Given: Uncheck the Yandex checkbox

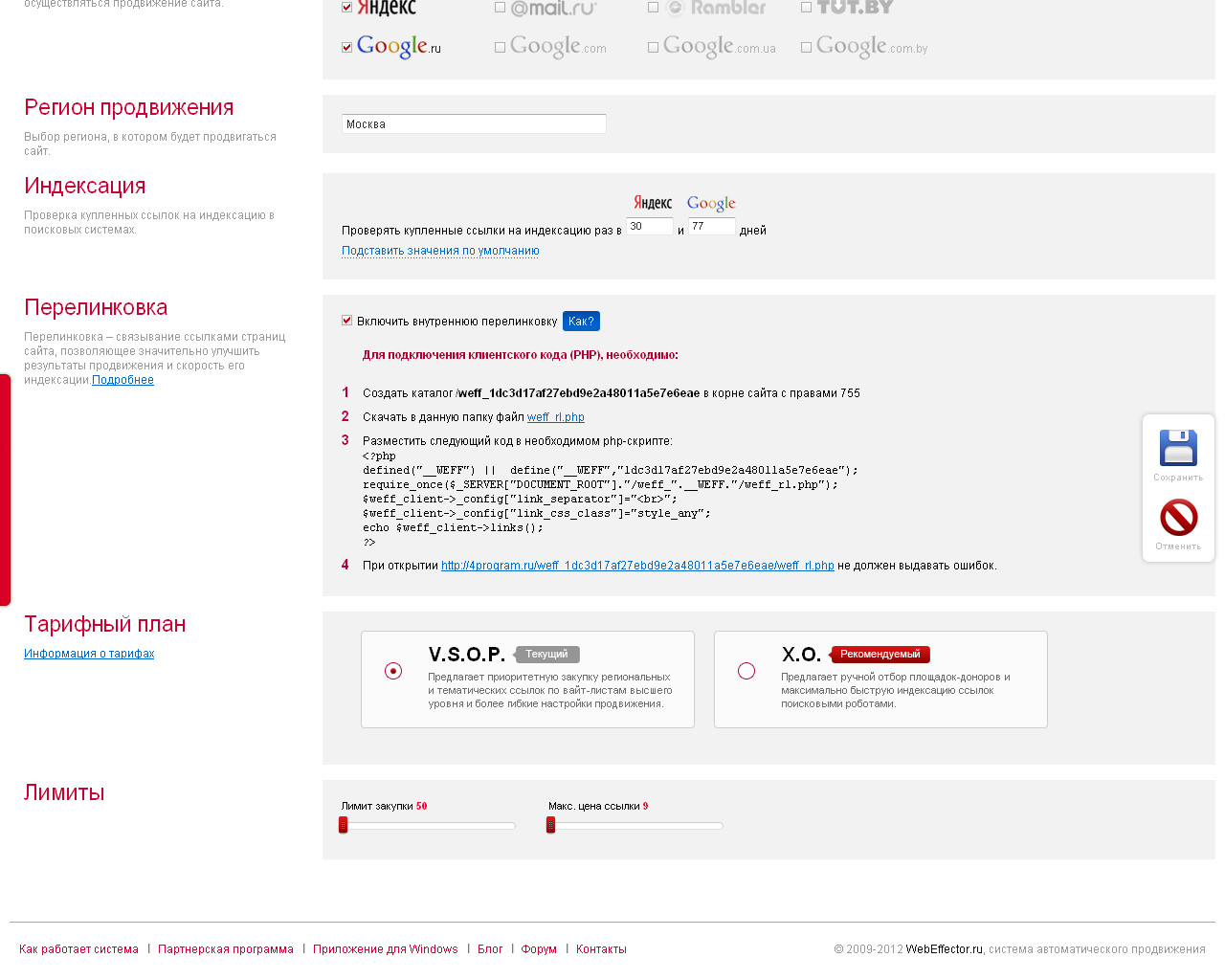Looking at the screenshot, I should (x=346, y=7).
